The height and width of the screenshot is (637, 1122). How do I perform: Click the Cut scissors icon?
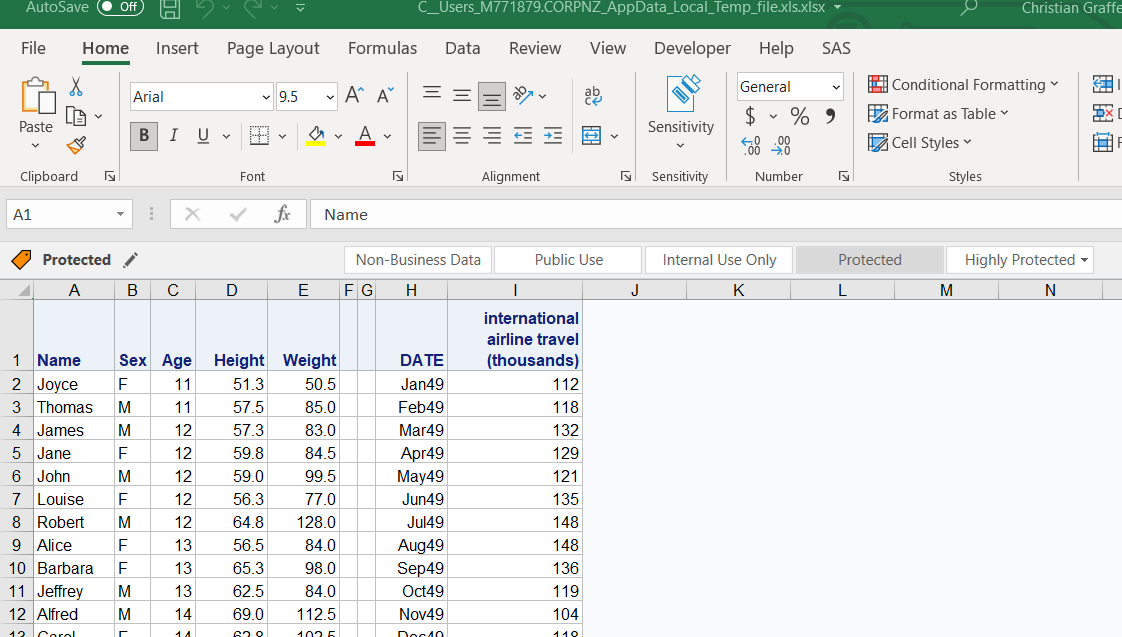click(76, 88)
